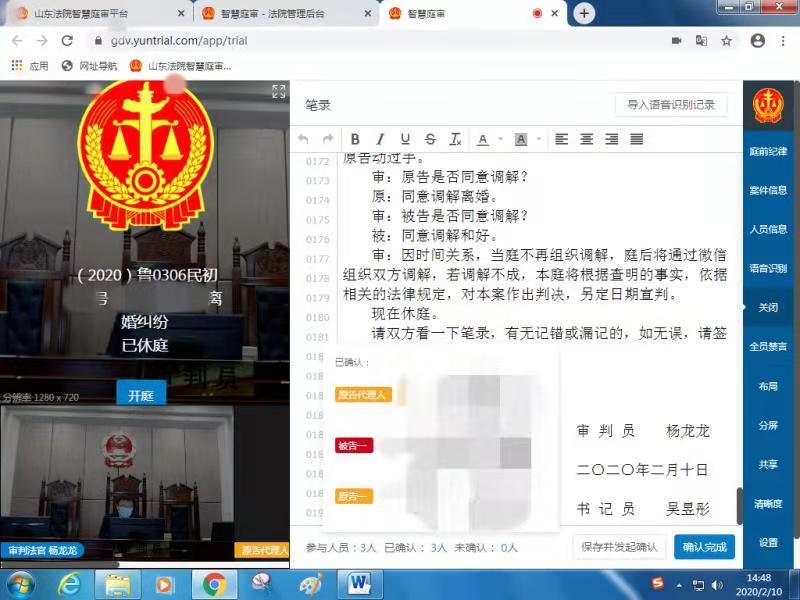Apply italic formatting to transcript text
This screenshot has width=800, height=600.
click(381, 139)
